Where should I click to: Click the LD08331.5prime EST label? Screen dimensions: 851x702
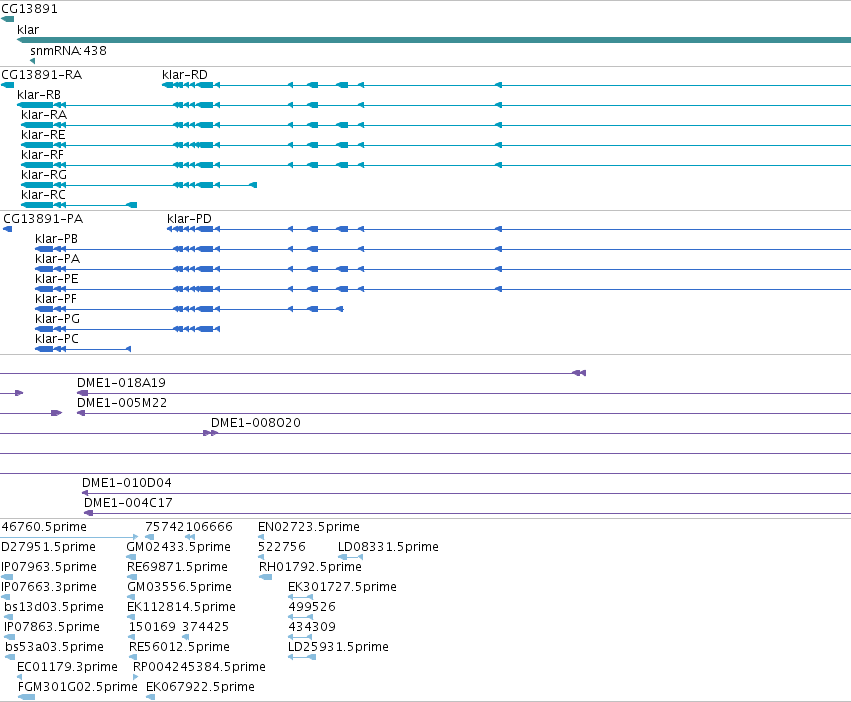pos(388,547)
